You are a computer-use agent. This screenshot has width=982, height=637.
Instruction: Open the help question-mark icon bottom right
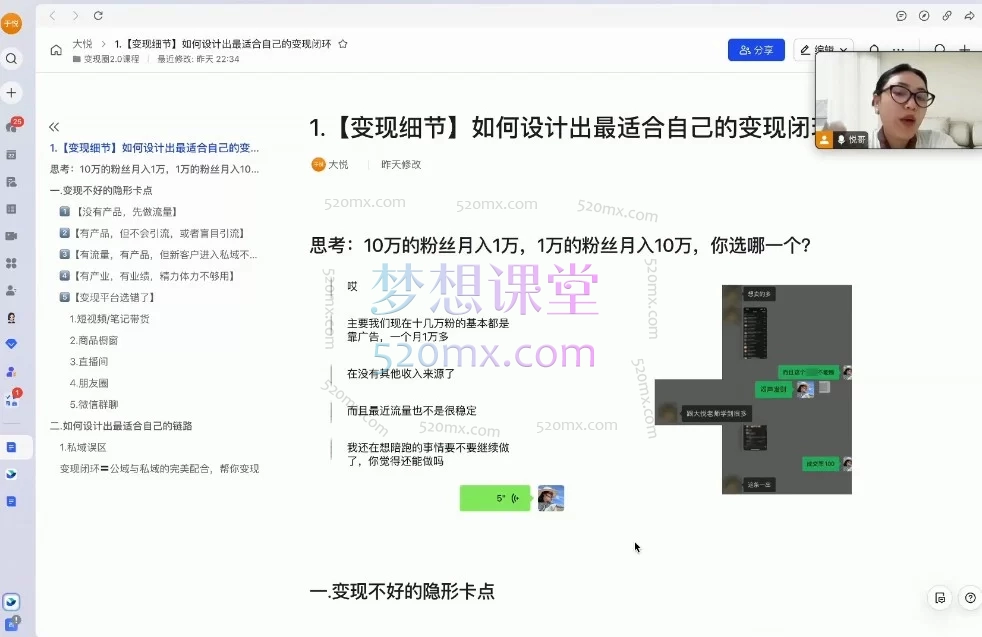point(968,598)
